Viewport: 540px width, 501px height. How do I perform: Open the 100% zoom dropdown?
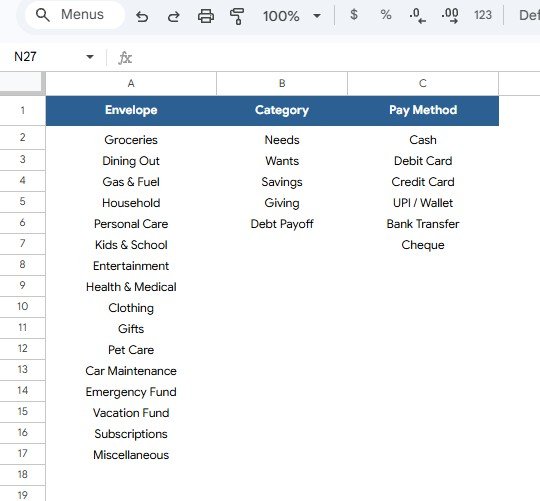292,16
